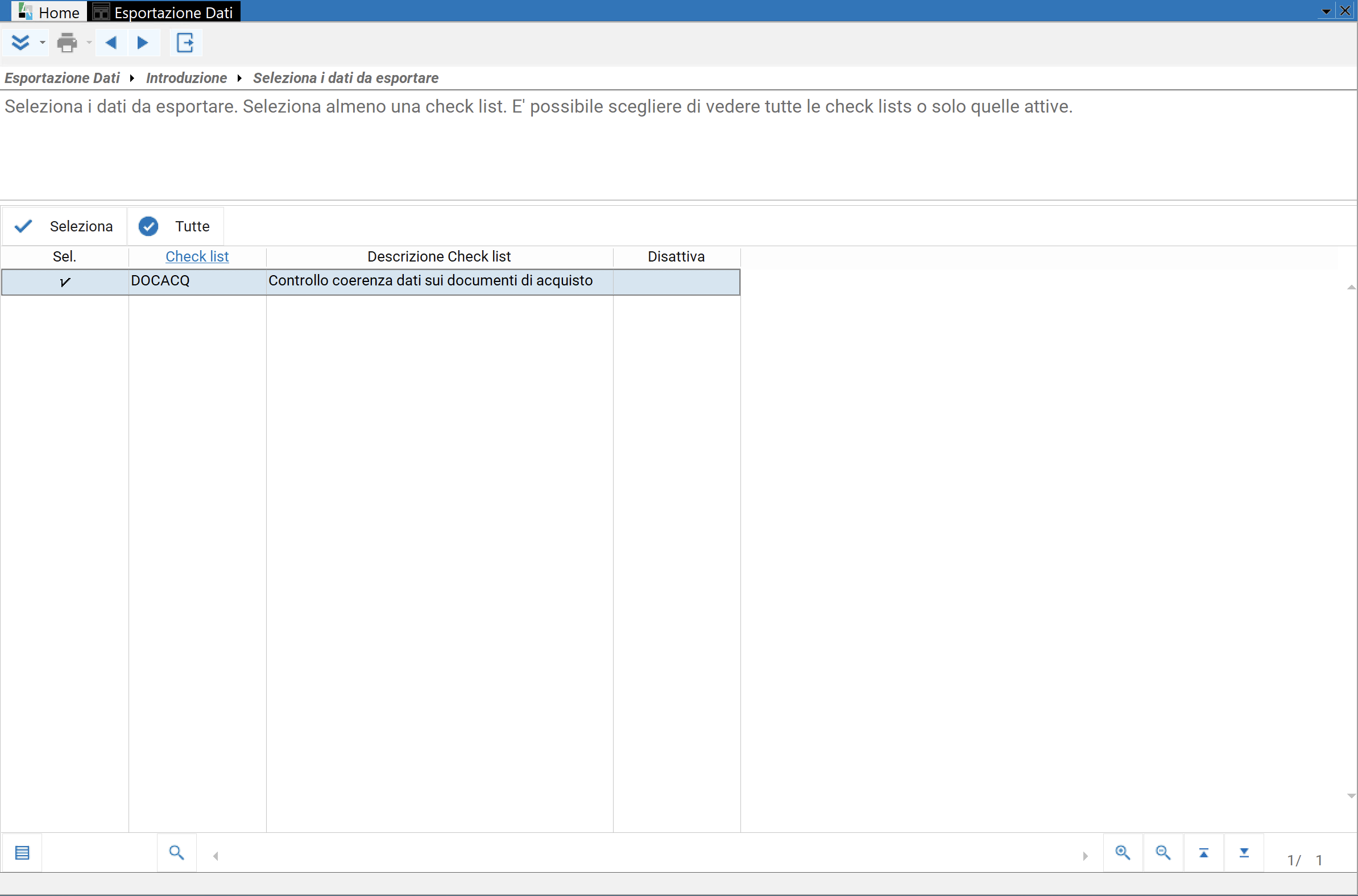This screenshot has width=1358, height=896.
Task: Click the exit wizard icon
Action: point(185,43)
